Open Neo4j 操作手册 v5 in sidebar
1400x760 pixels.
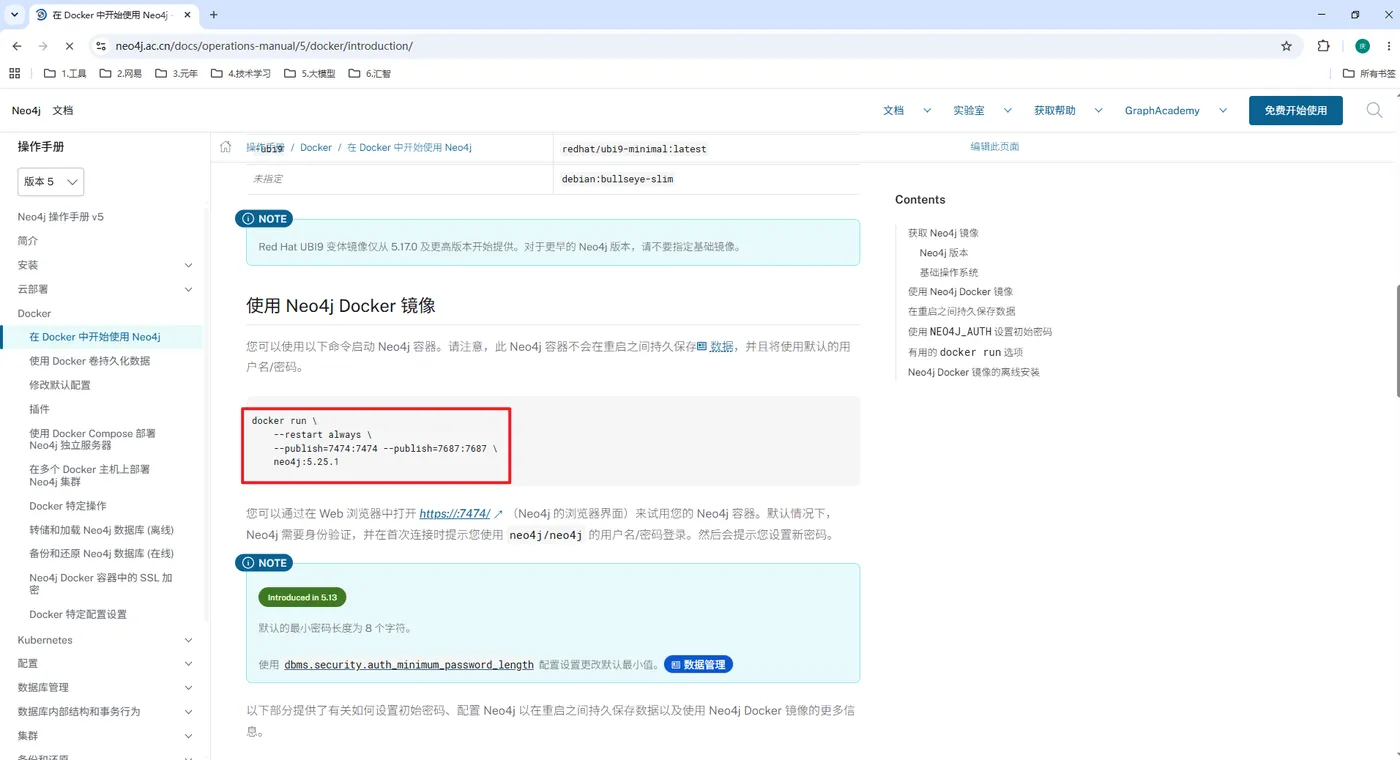[61, 217]
